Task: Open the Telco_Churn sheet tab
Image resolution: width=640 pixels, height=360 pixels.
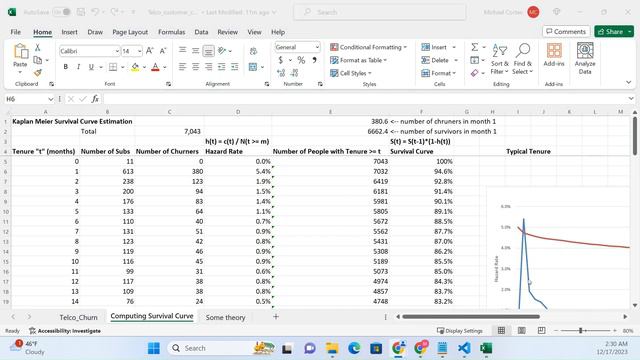Action: click(78, 317)
